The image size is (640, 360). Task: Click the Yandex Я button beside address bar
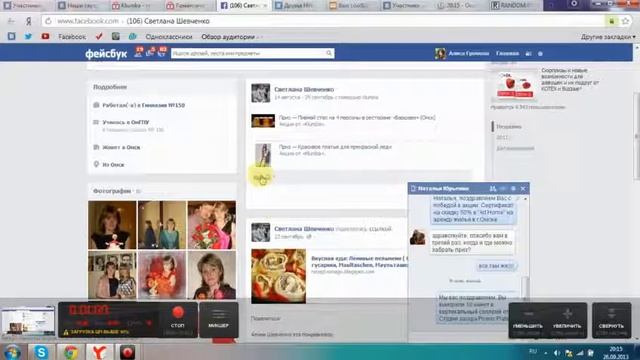point(29,21)
